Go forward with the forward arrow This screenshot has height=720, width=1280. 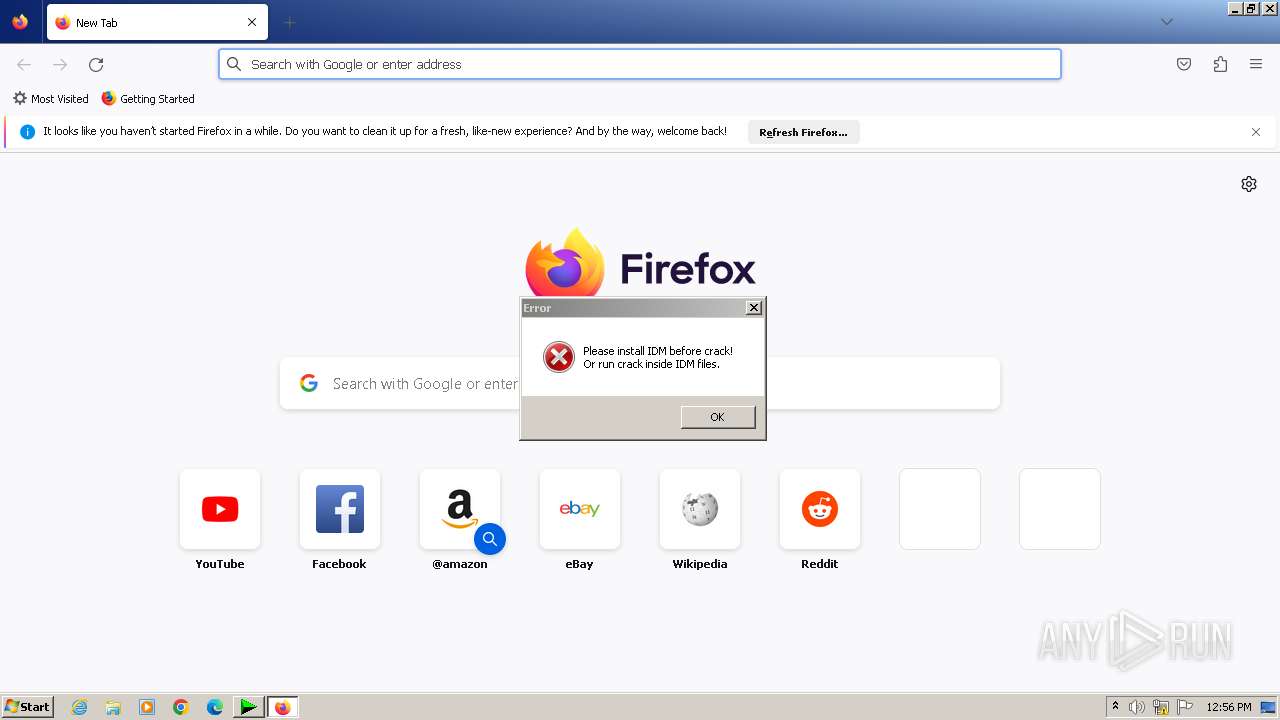(x=60, y=64)
